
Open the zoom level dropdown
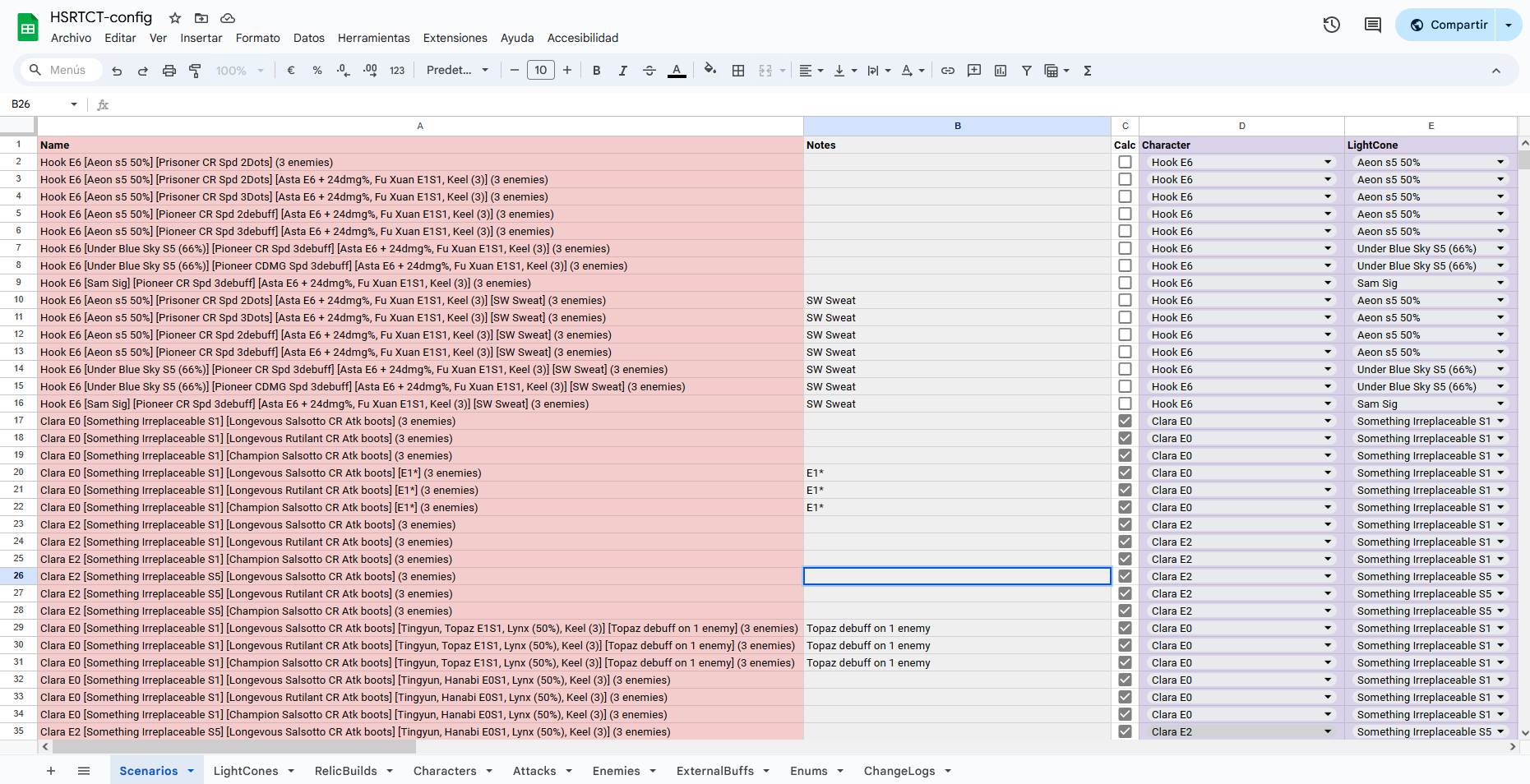point(239,71)
